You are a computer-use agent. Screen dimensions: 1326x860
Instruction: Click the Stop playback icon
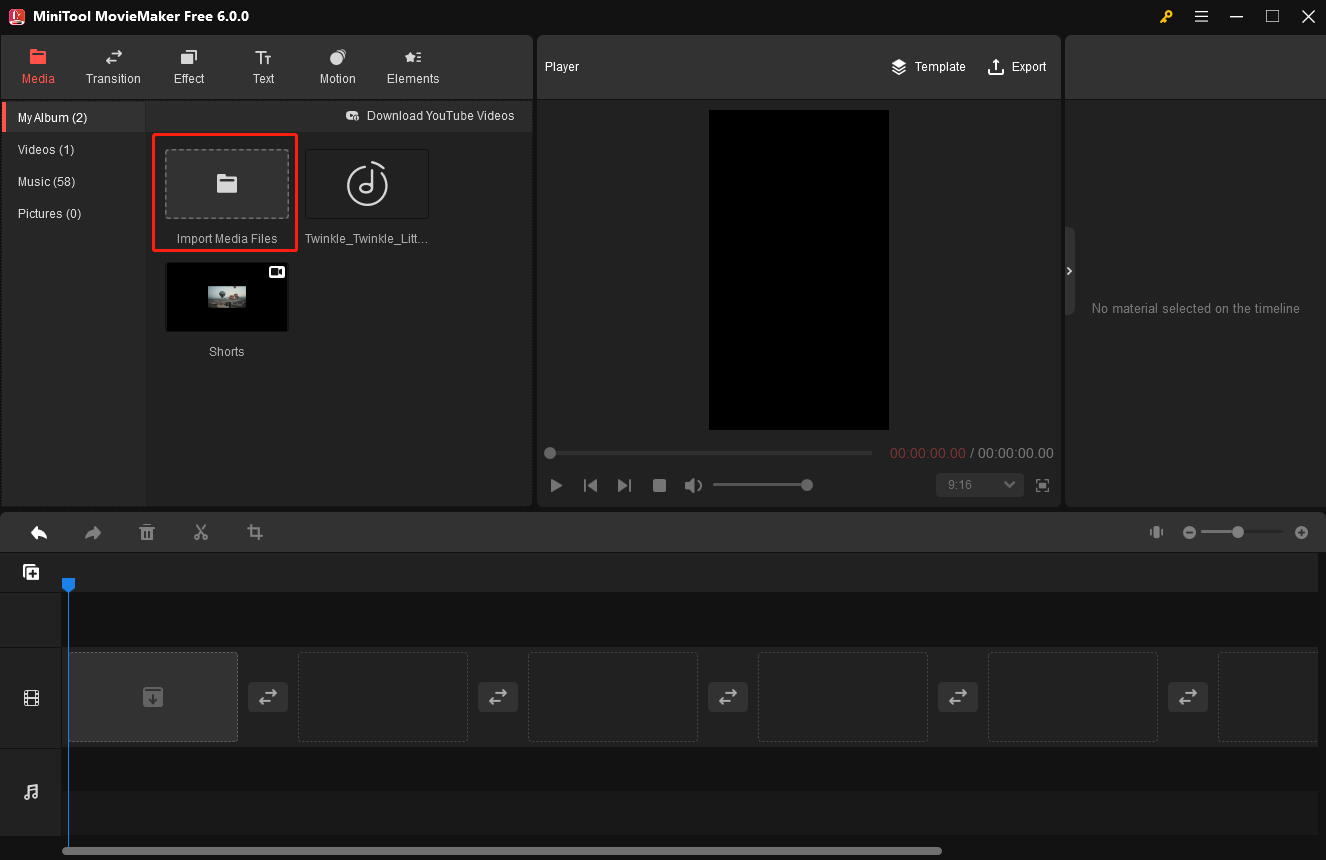pyautogui.click(x=659, y=485)
